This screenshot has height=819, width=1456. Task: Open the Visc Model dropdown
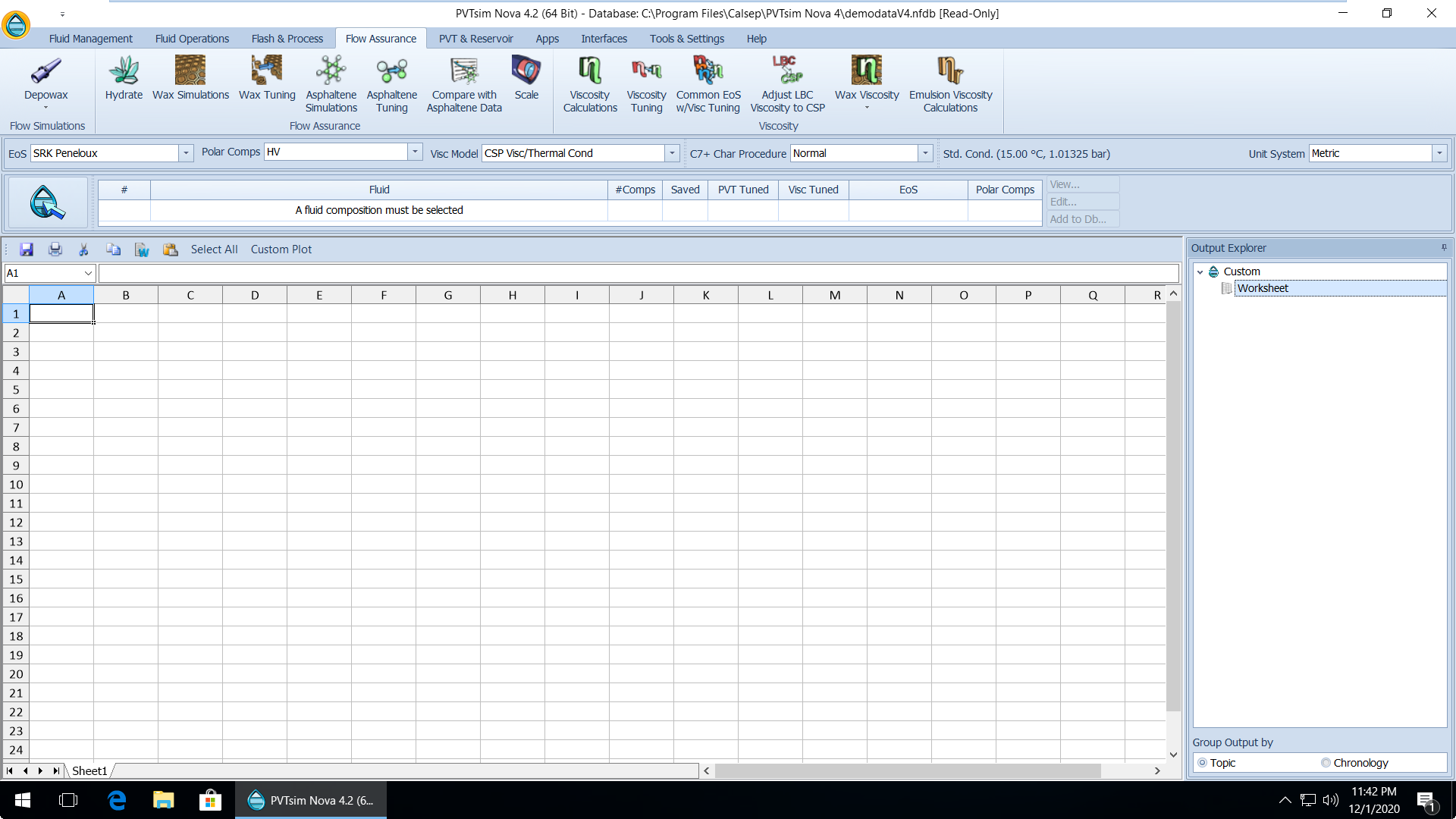672,153
